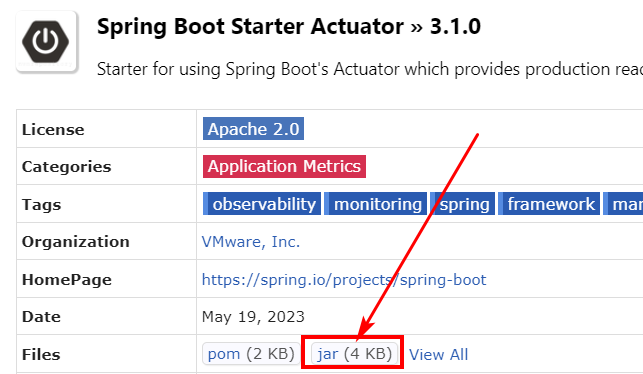Click the May 19, 2023 date value
This screenshot has width=643, height=374.
[x=253, y=317]
